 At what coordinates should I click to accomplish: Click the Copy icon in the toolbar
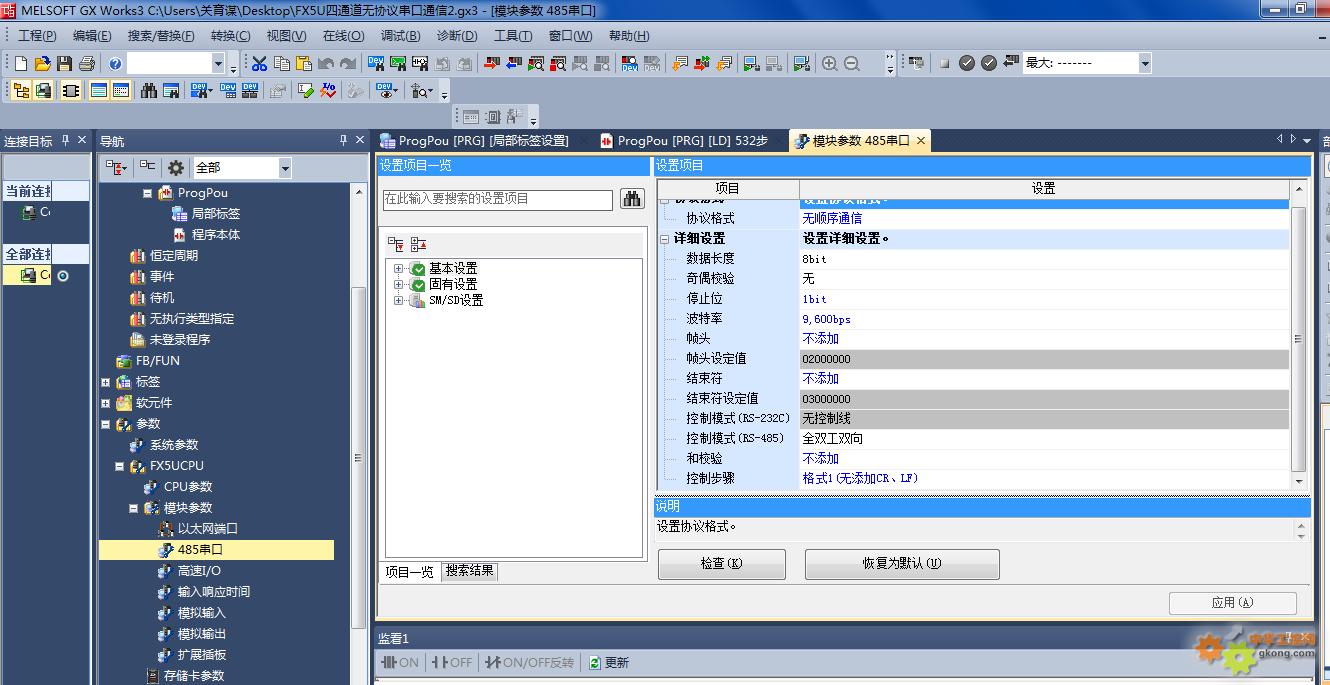coord(281,63)
